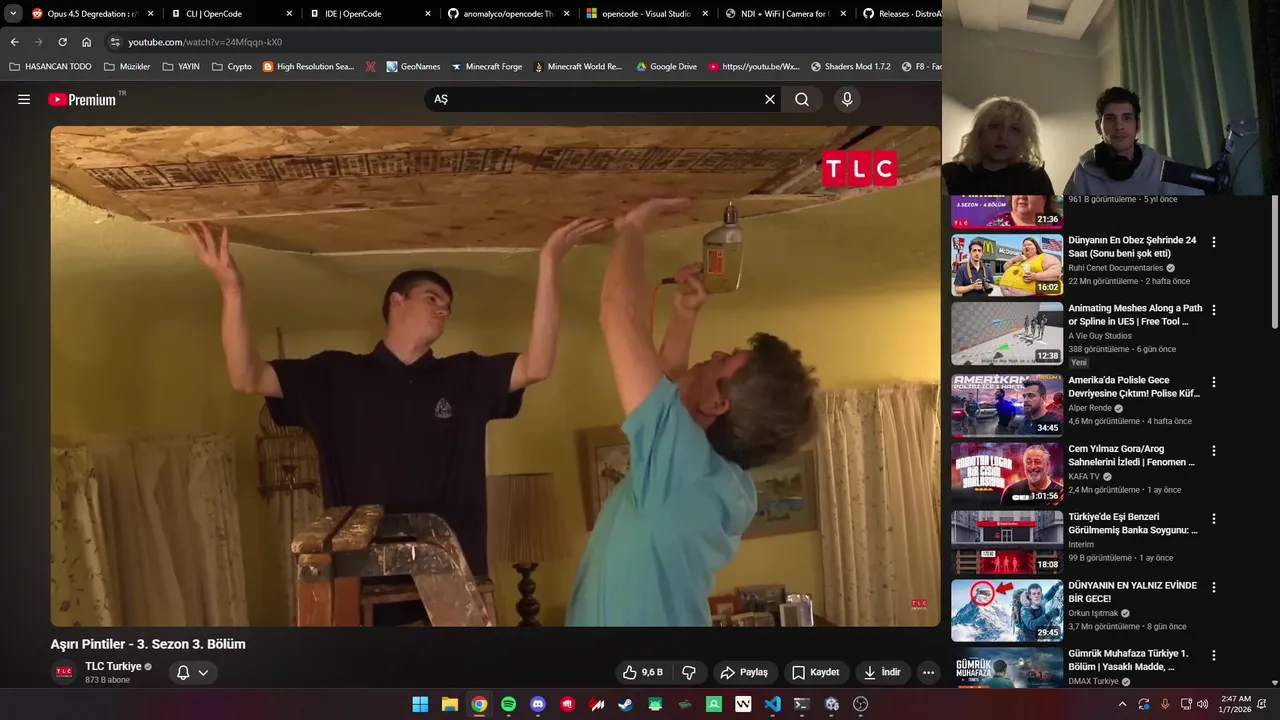This screenshot has width=1280, height=720.
Task: Open options for 'Türkiye'de Eşi Benzeri' video
Action: pos(1214,518)
